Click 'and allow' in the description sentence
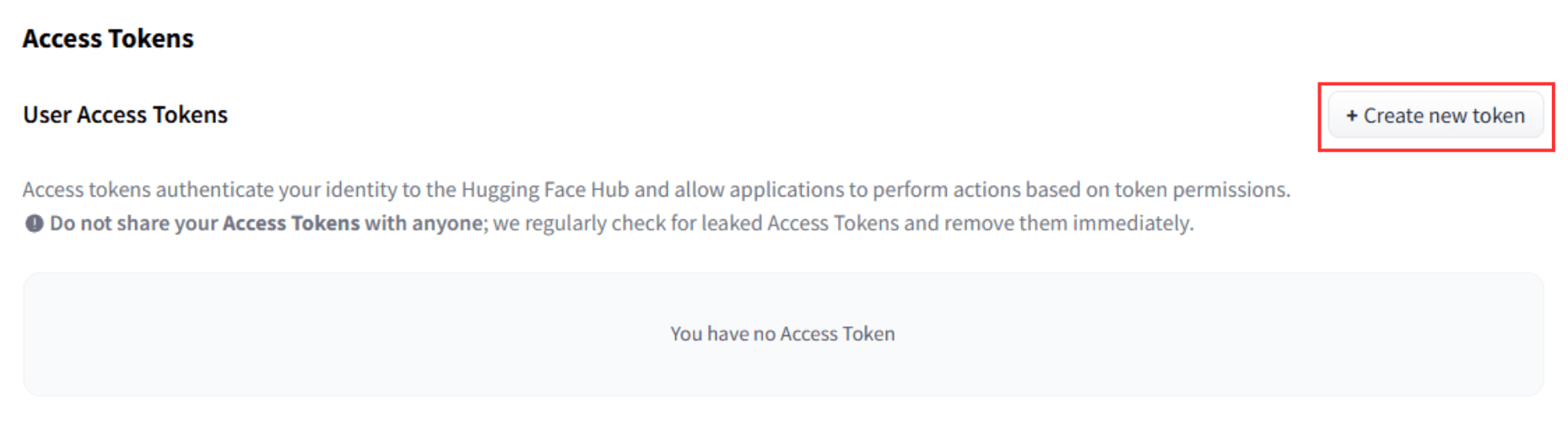 tap(679, 190)
